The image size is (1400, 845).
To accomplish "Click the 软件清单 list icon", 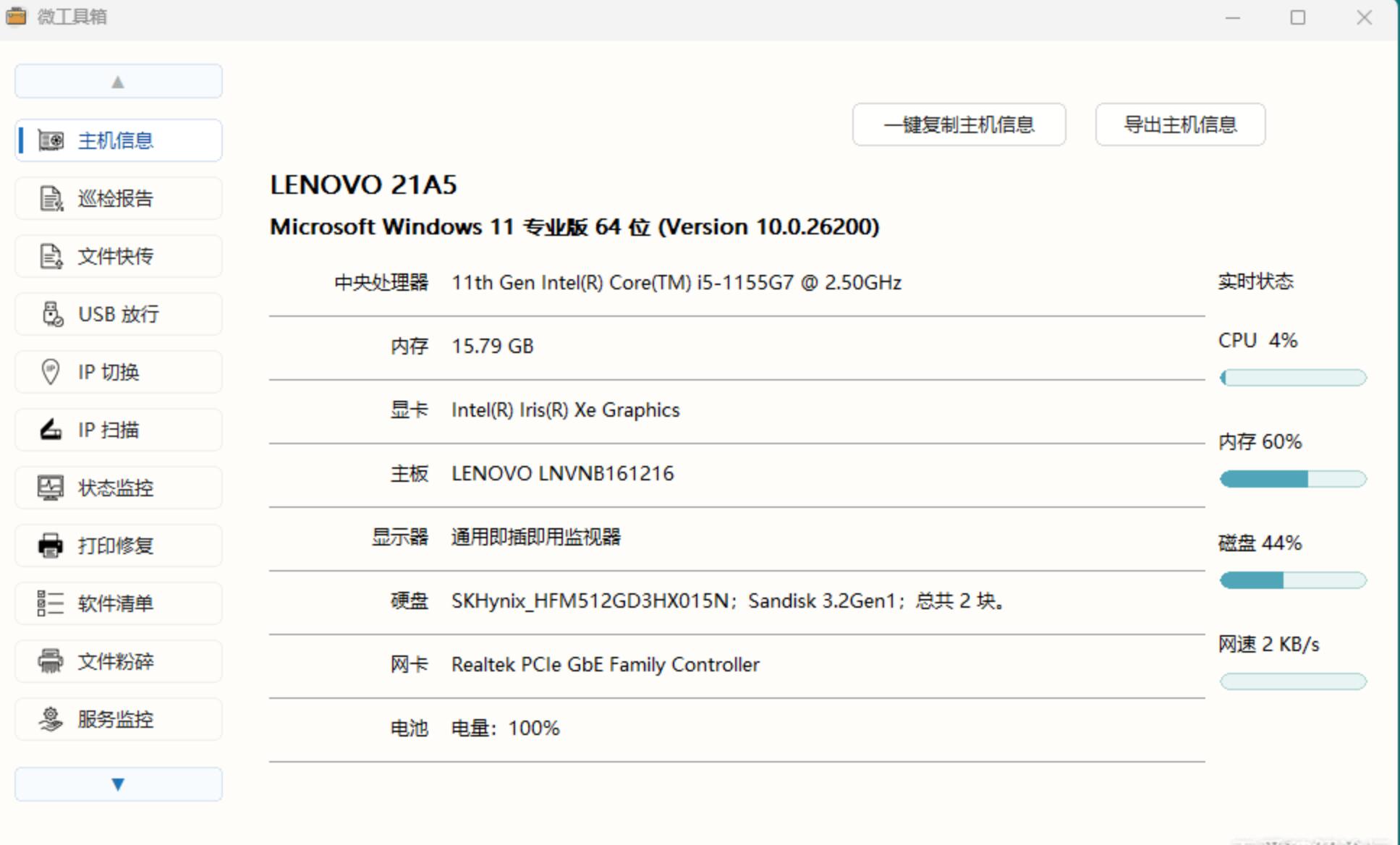I will click(50, 603).
